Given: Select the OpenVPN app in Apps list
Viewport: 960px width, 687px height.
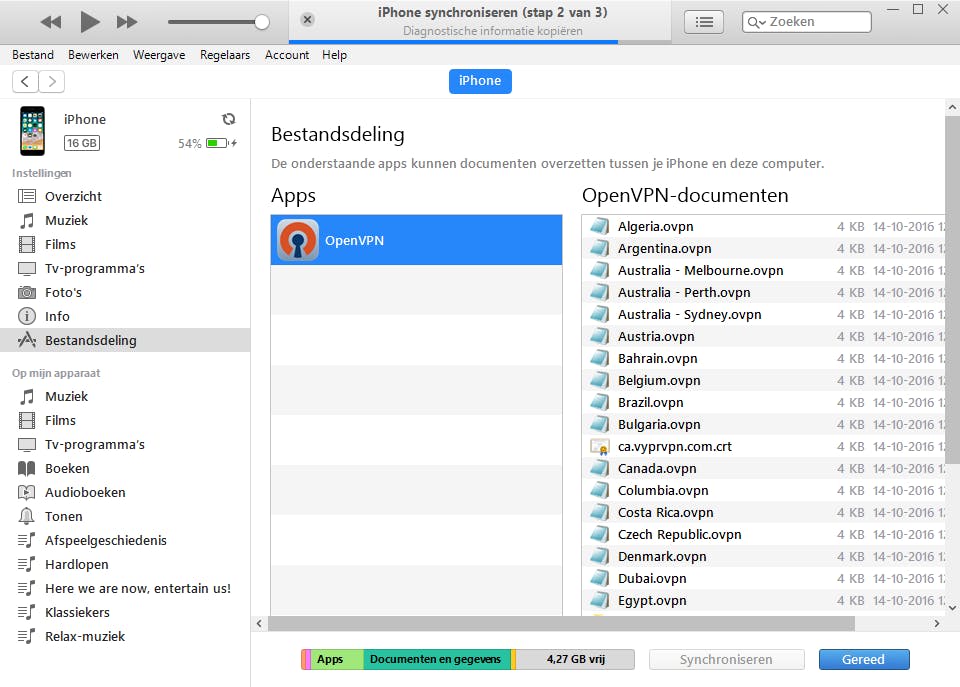Looking at the screenshot, I should 416,240.
